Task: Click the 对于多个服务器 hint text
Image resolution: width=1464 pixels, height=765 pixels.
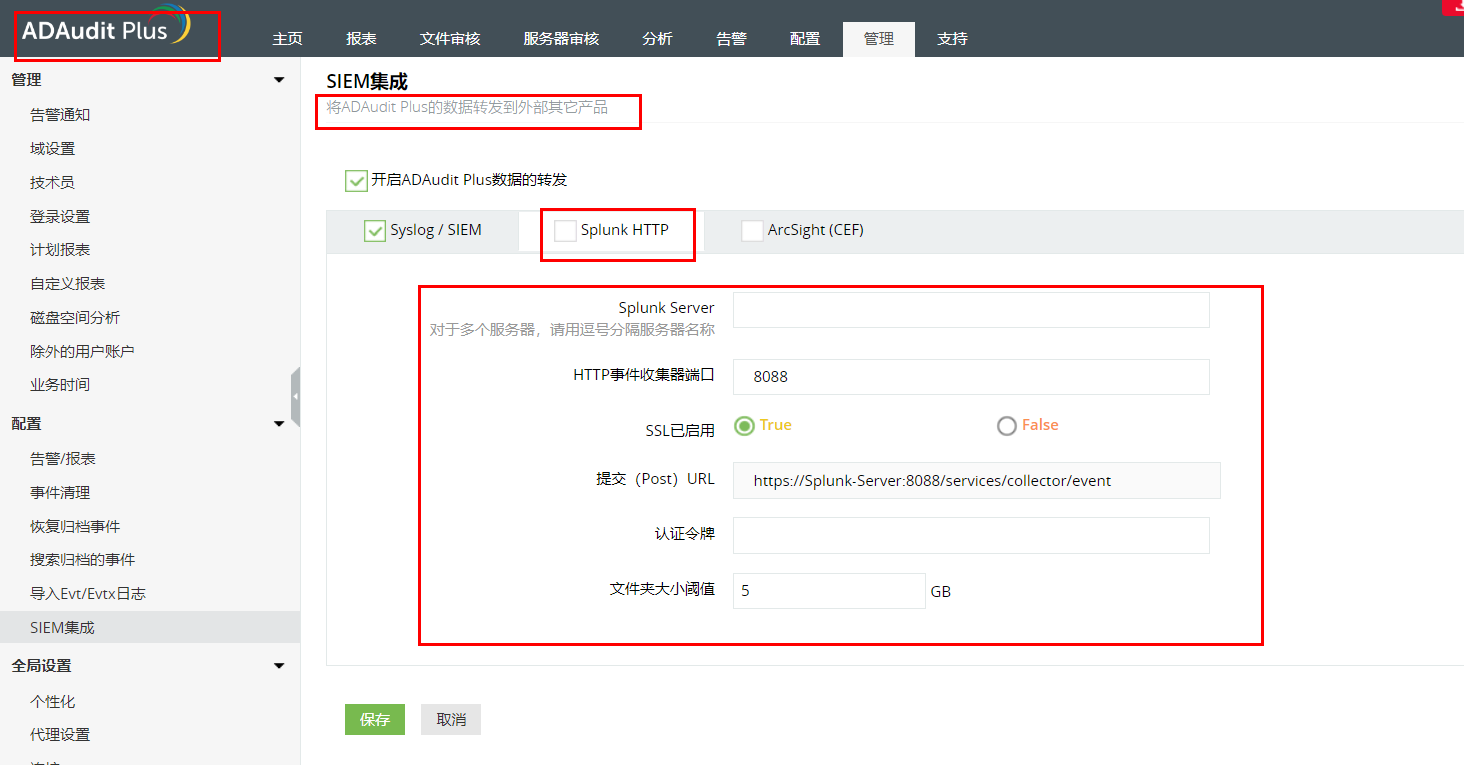Action: [572, 330]
